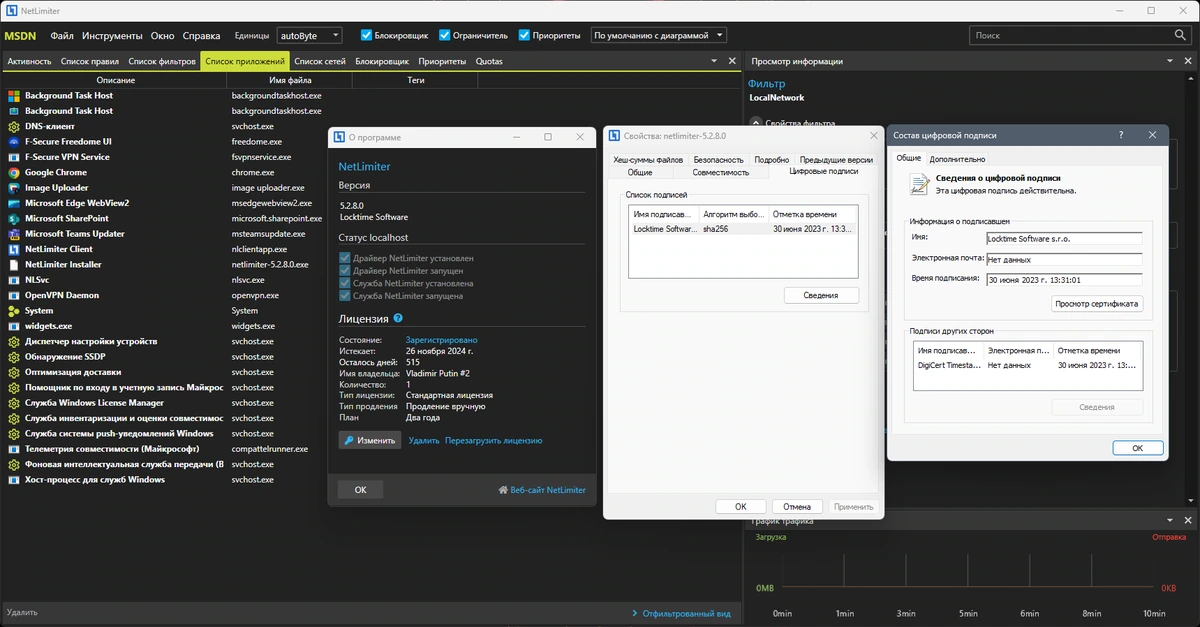
Task: Click the Служба NetLimiter установлена checkbox
Action: (345, 283)
